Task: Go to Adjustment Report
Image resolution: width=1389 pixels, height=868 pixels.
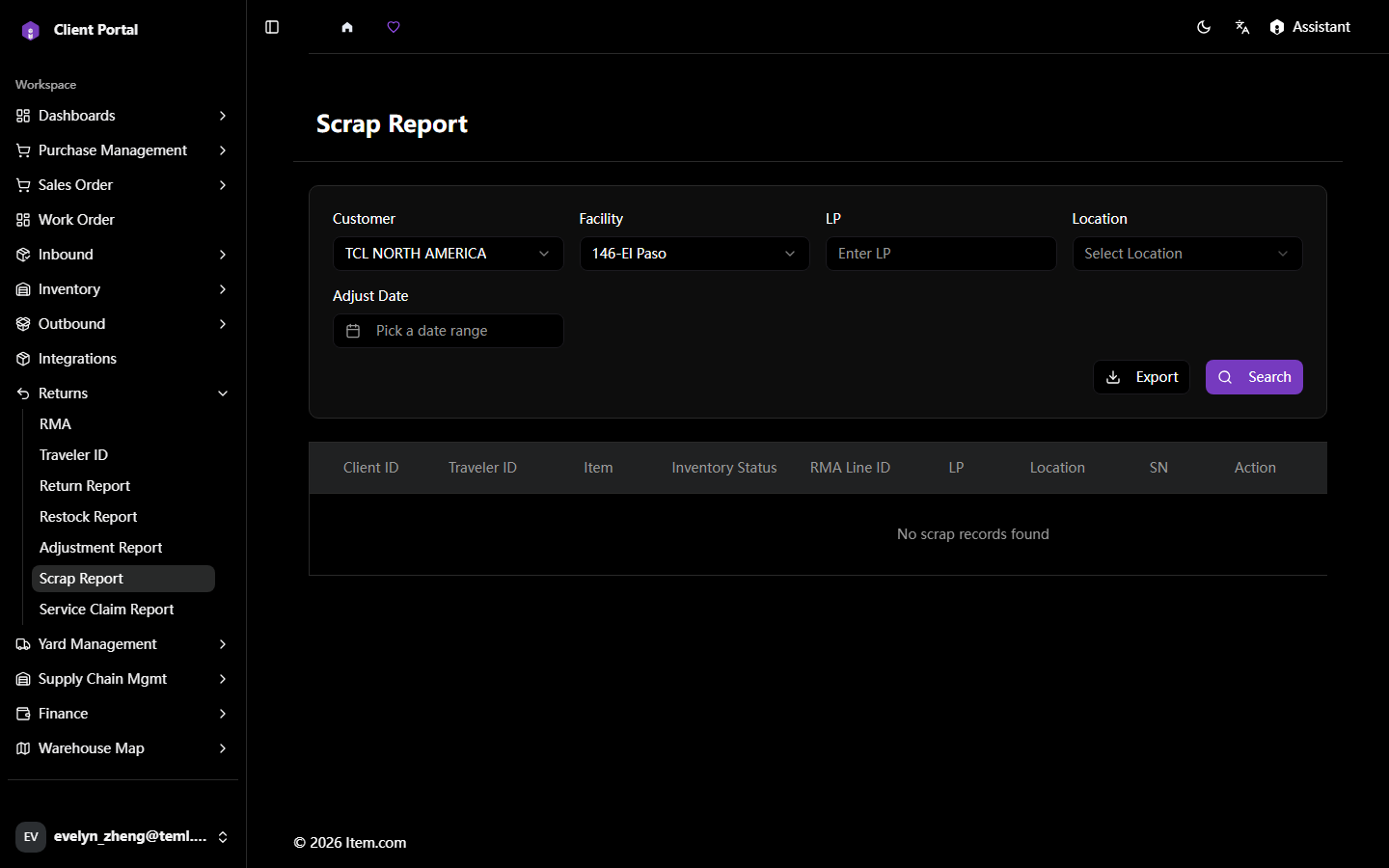Action: 123,548
